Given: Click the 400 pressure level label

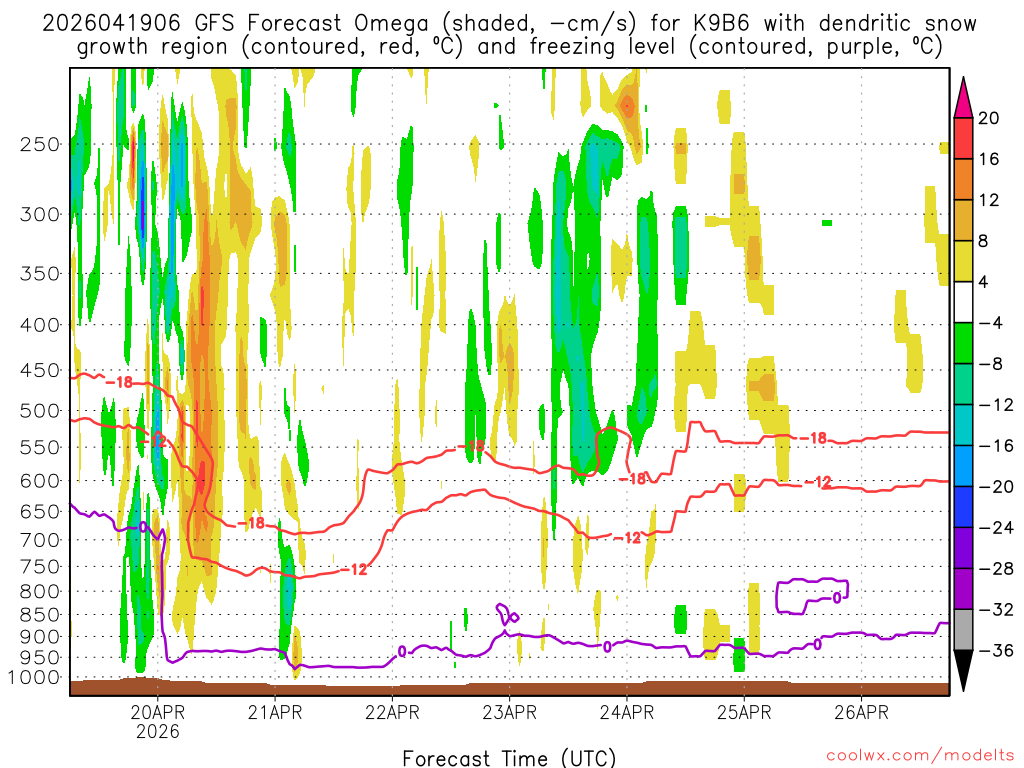Looking at the screenshot, I should (40, 325).
